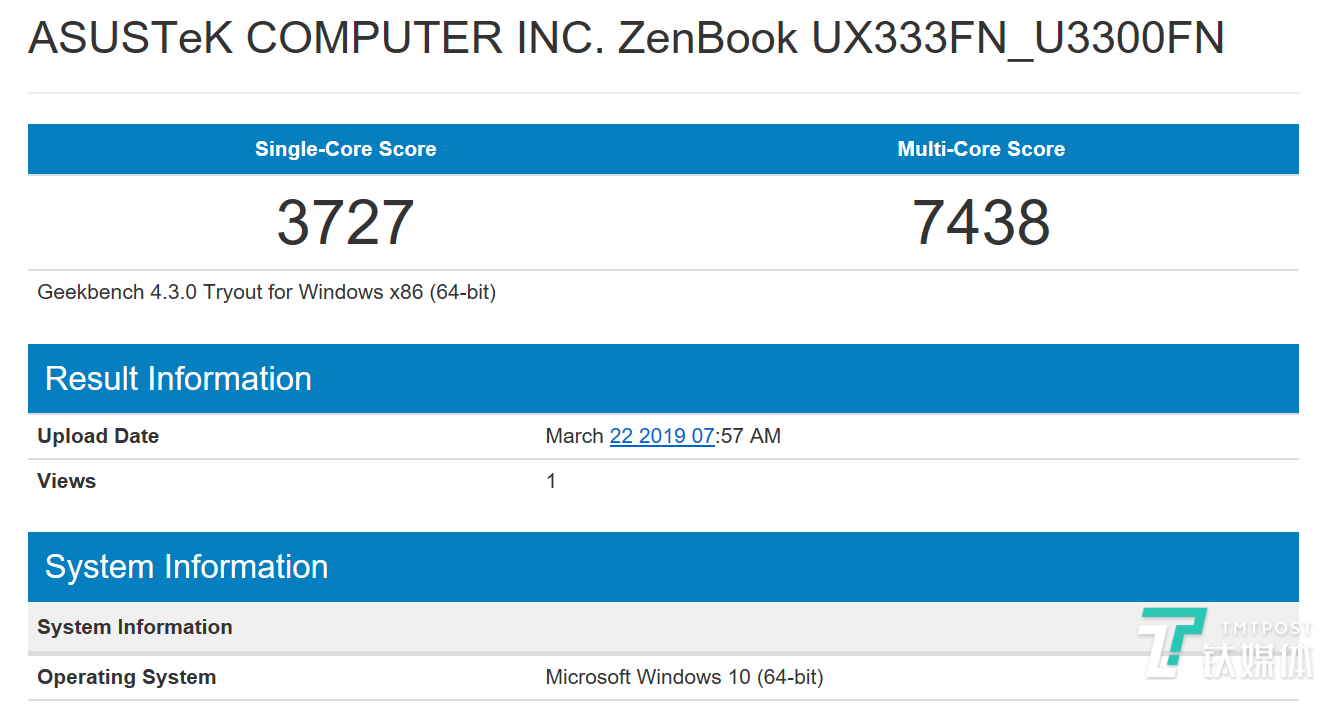This screenshot has width=1340, height=704.
Task: Click the System Information section header
Action: coord(185,567)
